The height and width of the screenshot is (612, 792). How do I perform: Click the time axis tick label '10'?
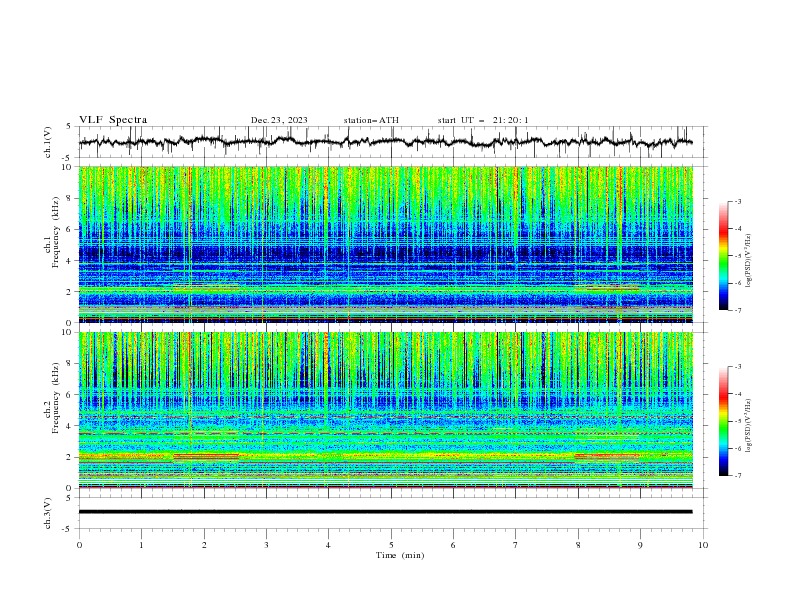tap(703, 545)
